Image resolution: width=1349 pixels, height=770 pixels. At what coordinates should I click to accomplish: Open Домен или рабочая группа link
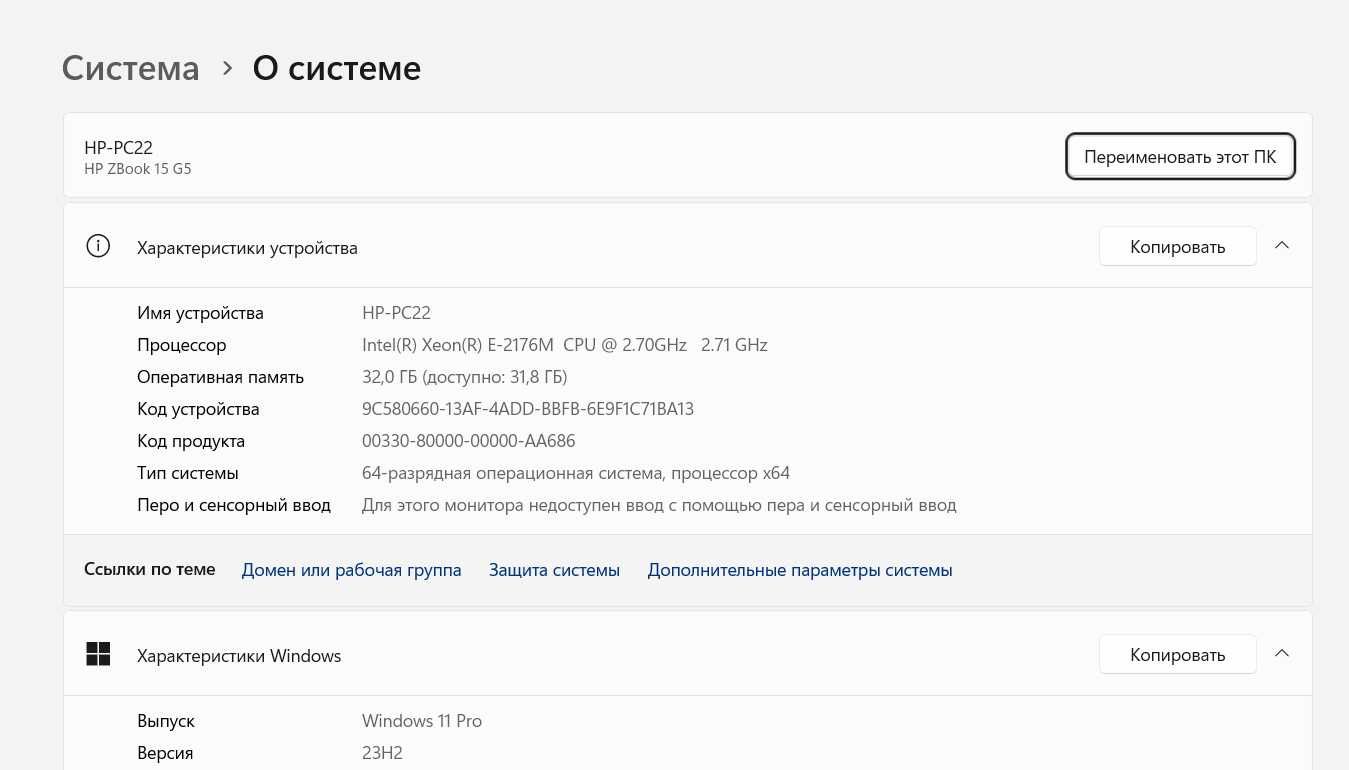[351, 570]
